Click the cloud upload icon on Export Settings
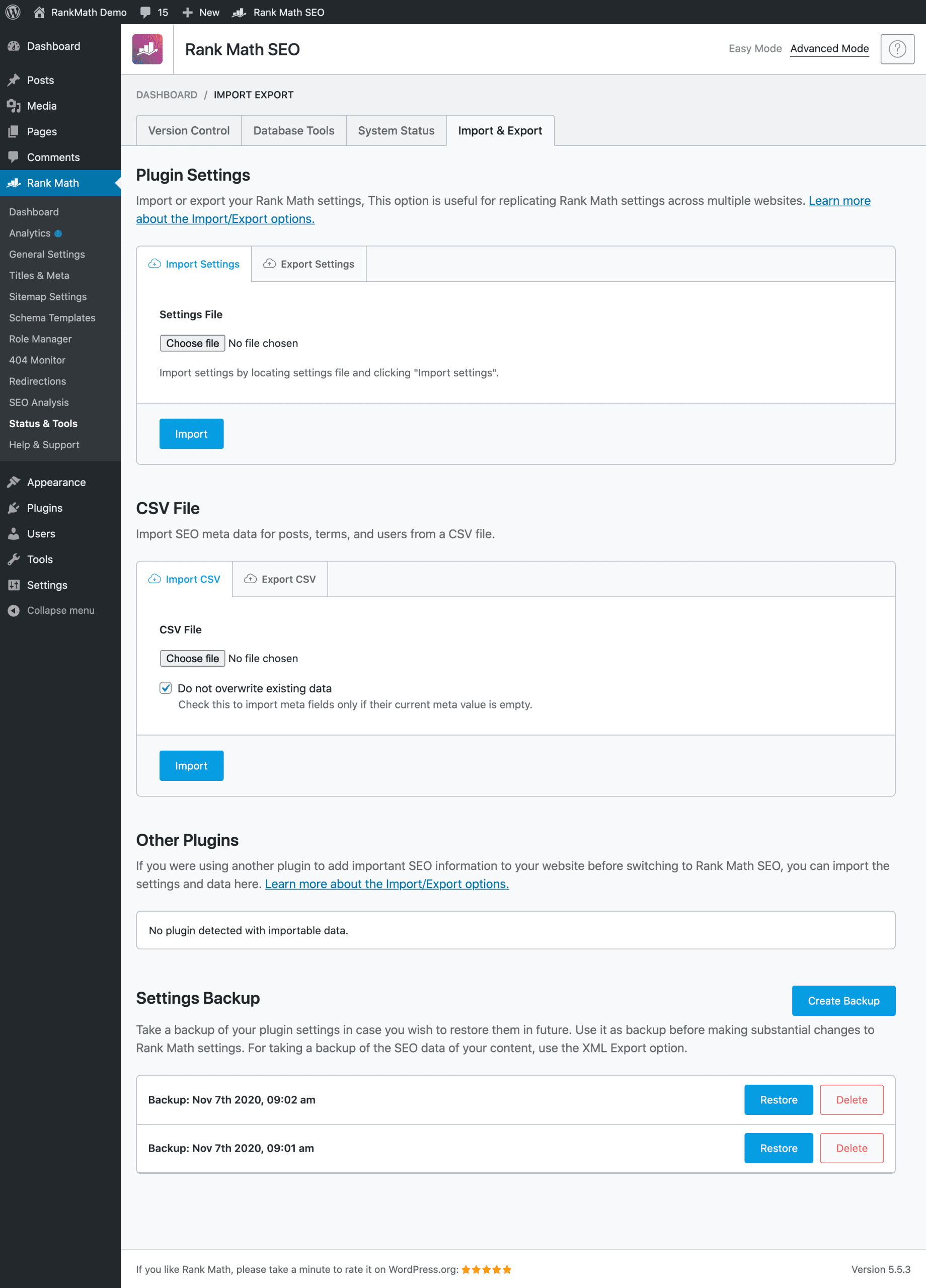This screenshot has height=1288, width=926. coord(269,264)
